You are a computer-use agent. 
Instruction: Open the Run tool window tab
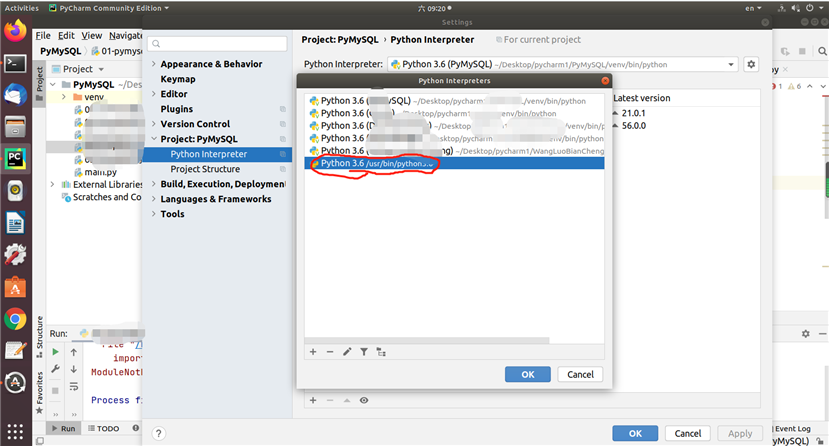click(x=63, y=429)
